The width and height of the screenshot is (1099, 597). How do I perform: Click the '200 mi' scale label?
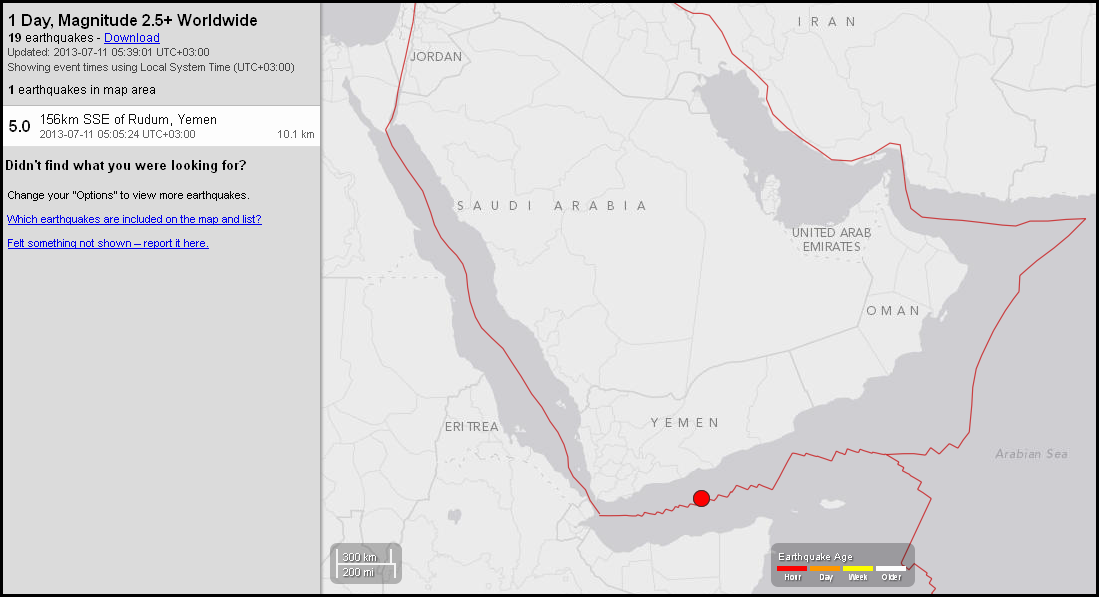(358, 572)
